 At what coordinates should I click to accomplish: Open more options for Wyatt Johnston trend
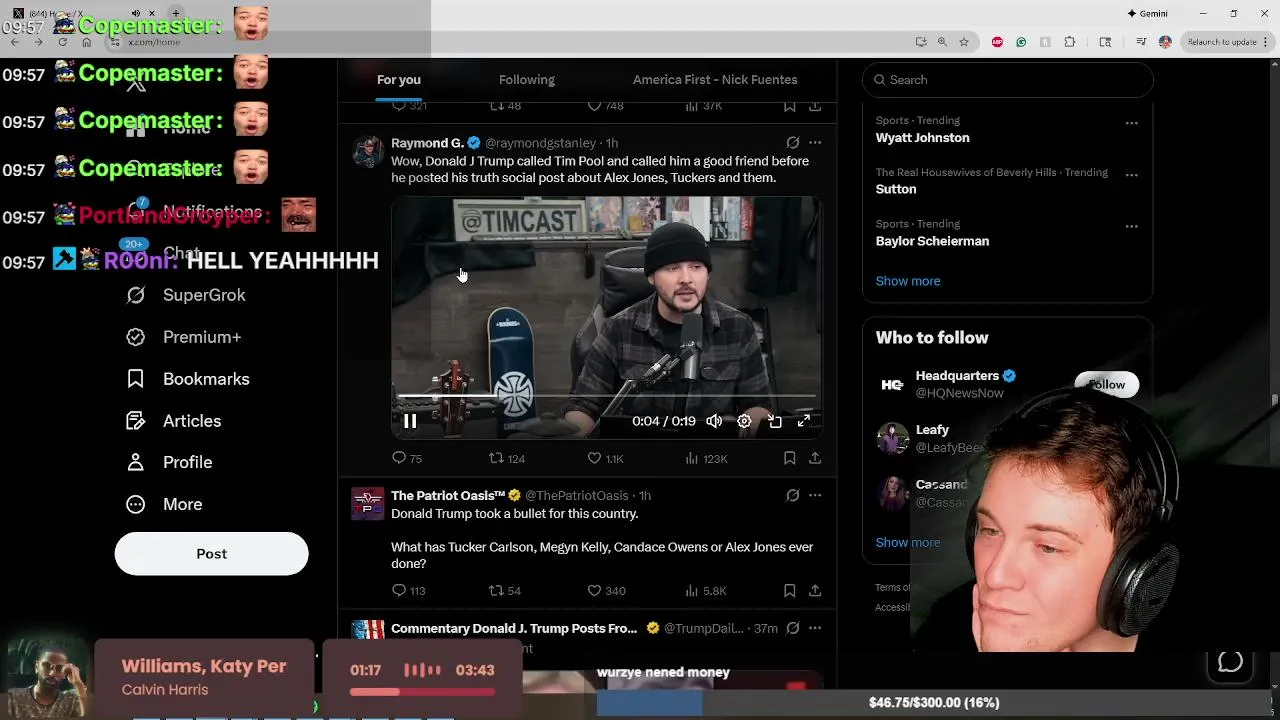tap(1132, 123)
